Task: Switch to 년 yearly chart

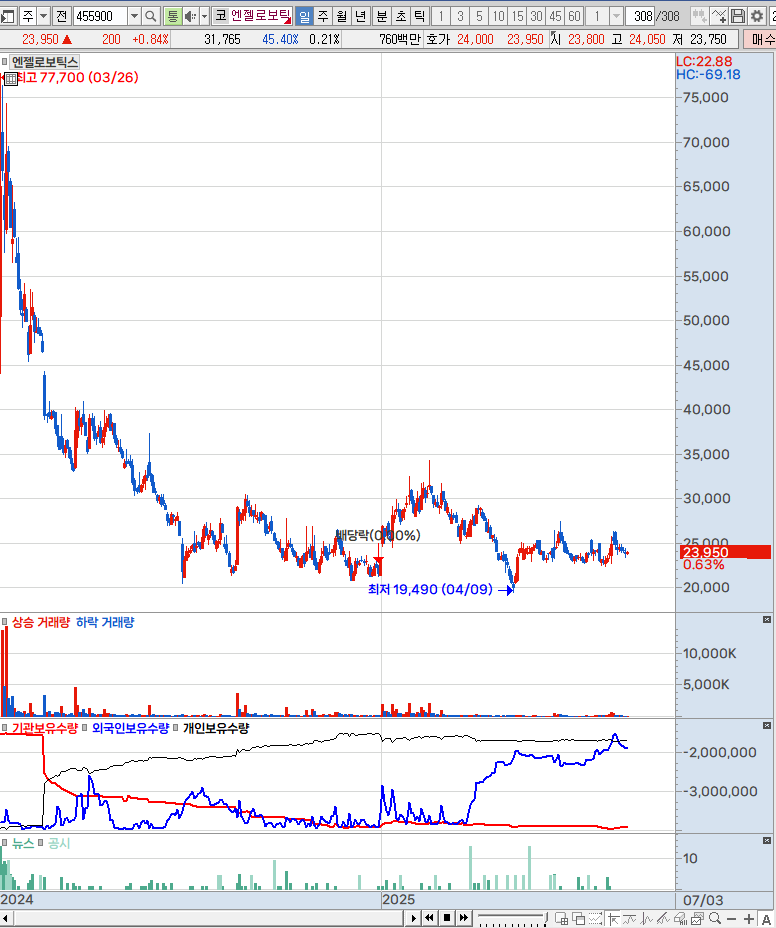Action: point(361,16)
